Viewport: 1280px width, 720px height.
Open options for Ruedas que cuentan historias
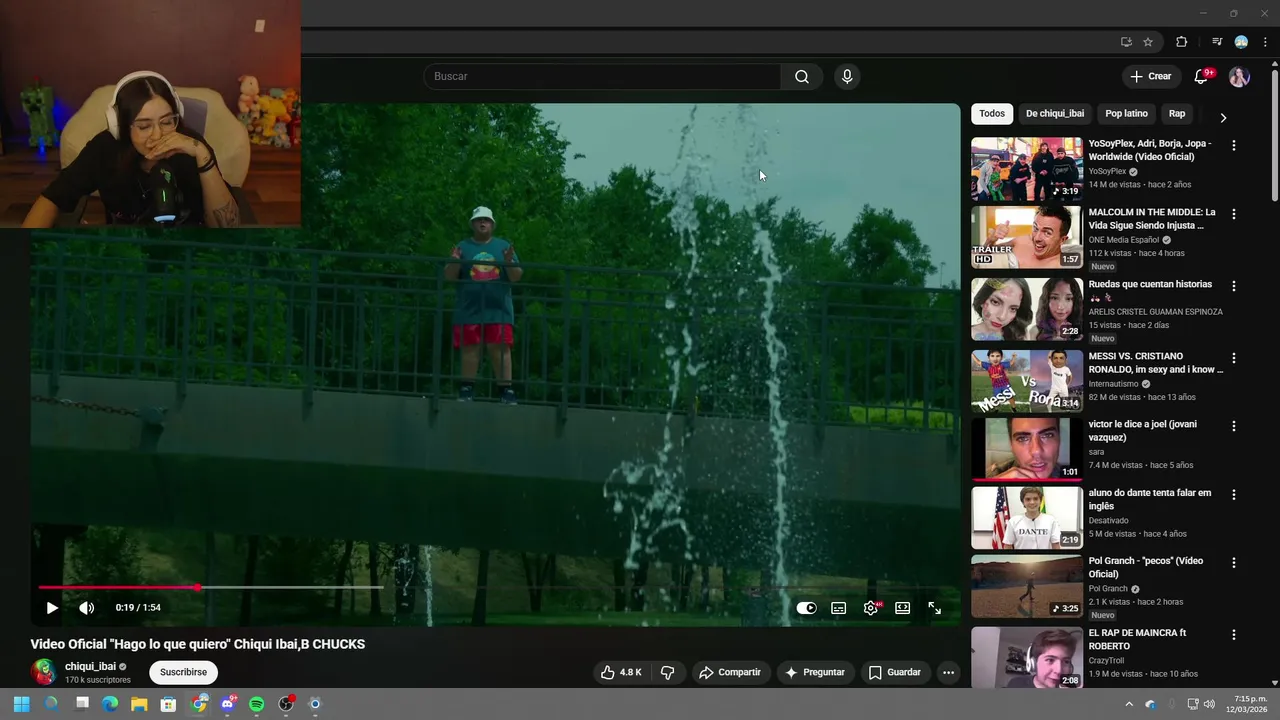1233,286
